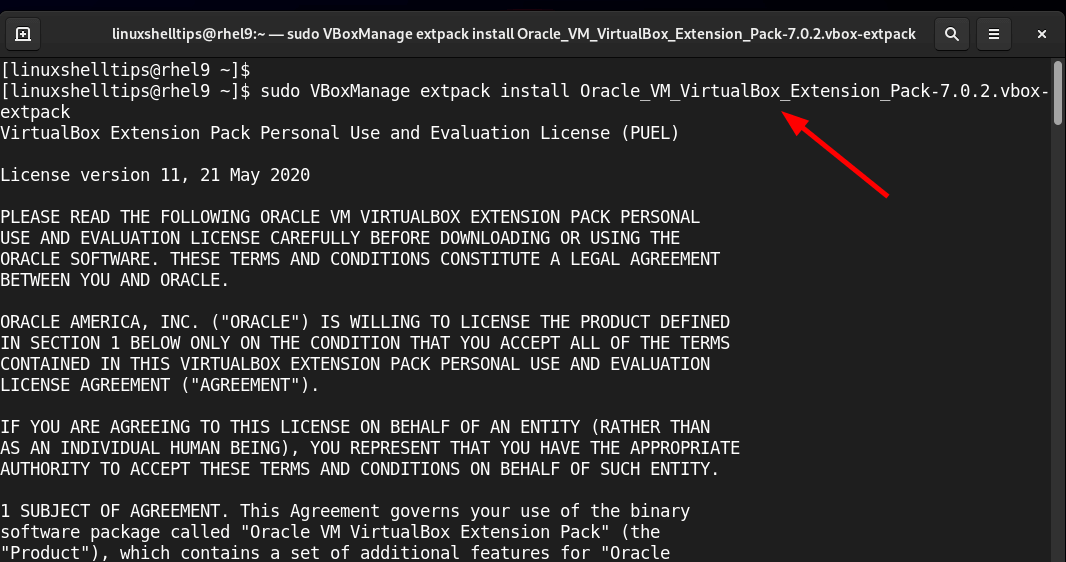This screenshot has height=562, width=1066.
Task: Click the line starting 'AUTHORITY TO ACCEPT THESE TERMS'
Action: pyautogui.click(x=360, y=470)
